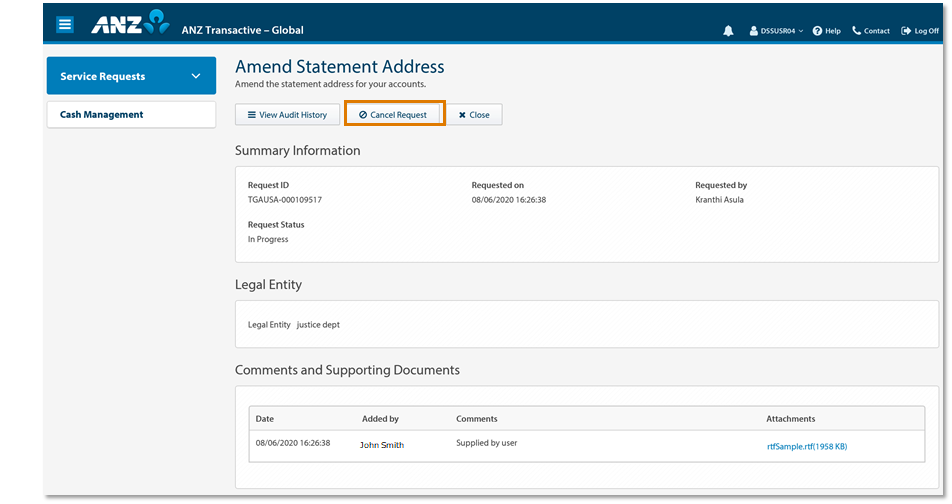This screenshot has height=504, width=952.
Task: Close the Amend Statement Address page
Action: tap(474, 115)
